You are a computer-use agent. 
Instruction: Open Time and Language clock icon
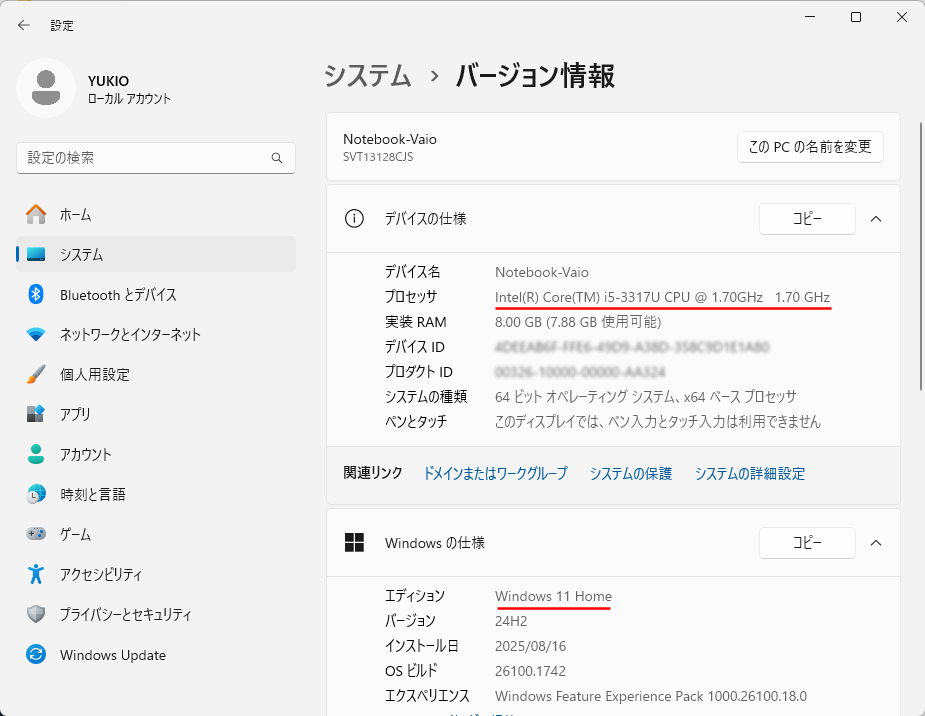pos(36,494)
